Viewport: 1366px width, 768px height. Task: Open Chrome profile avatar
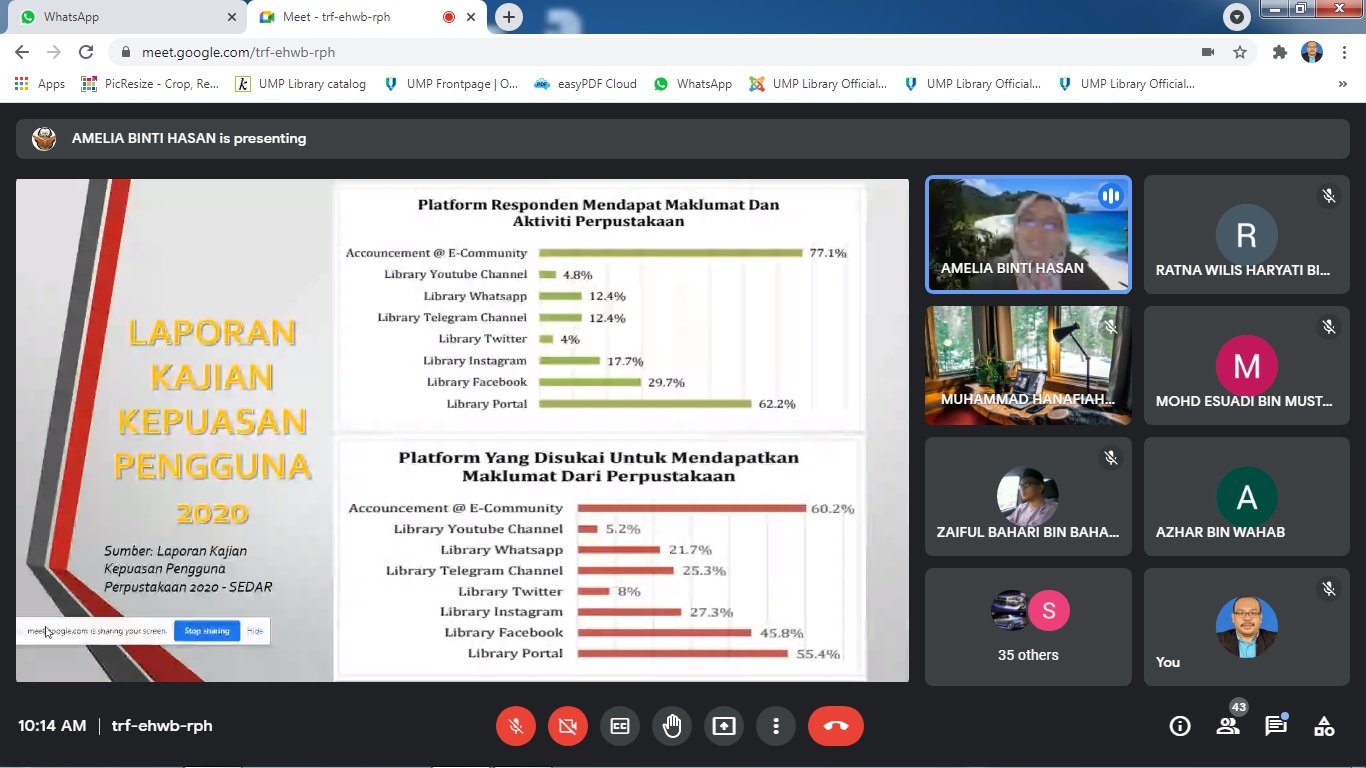[x=1312, y=52]
